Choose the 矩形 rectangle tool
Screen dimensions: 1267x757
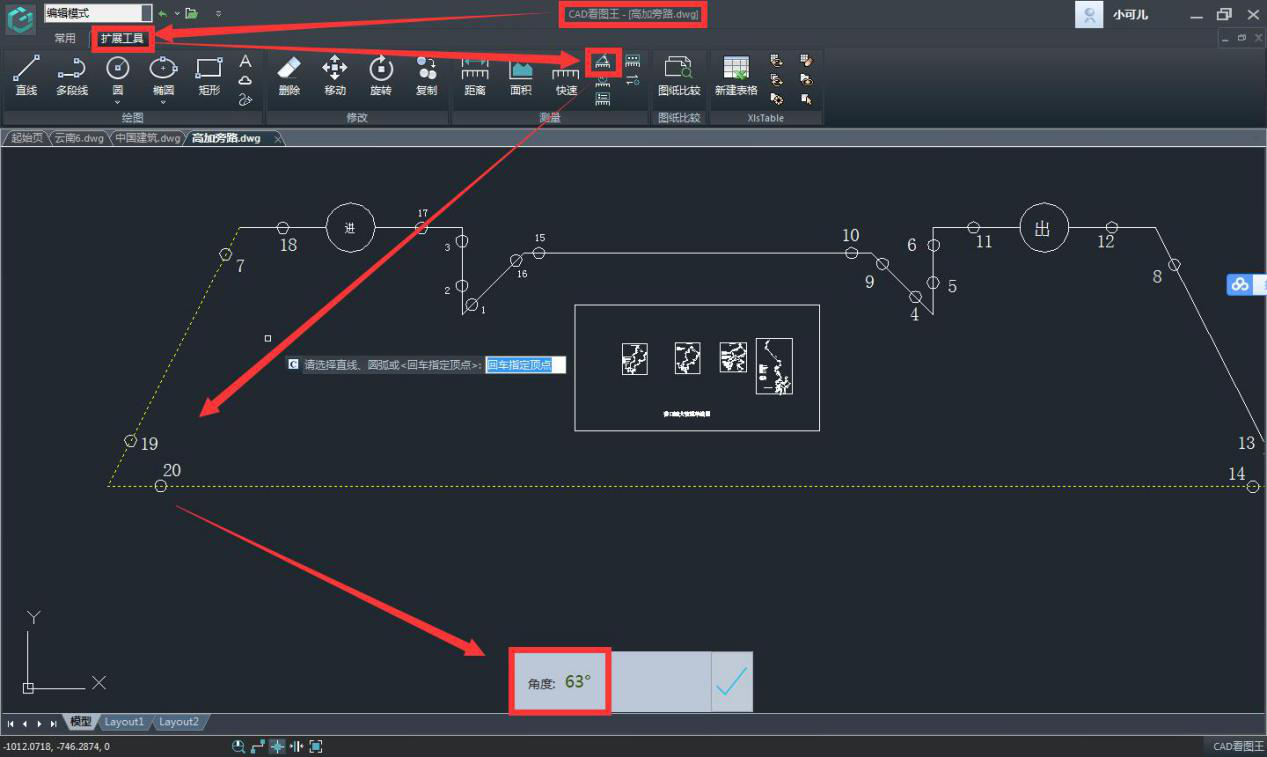tap(209, 76)
